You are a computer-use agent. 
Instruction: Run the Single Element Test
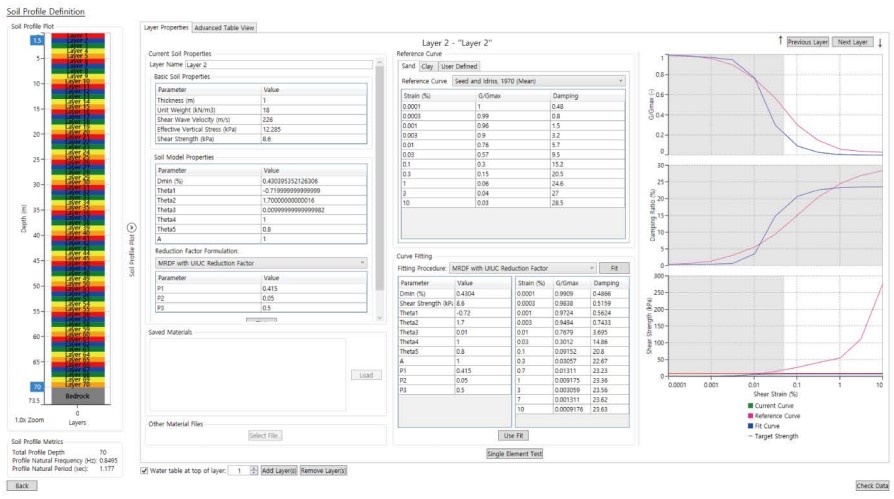[514, 453]
